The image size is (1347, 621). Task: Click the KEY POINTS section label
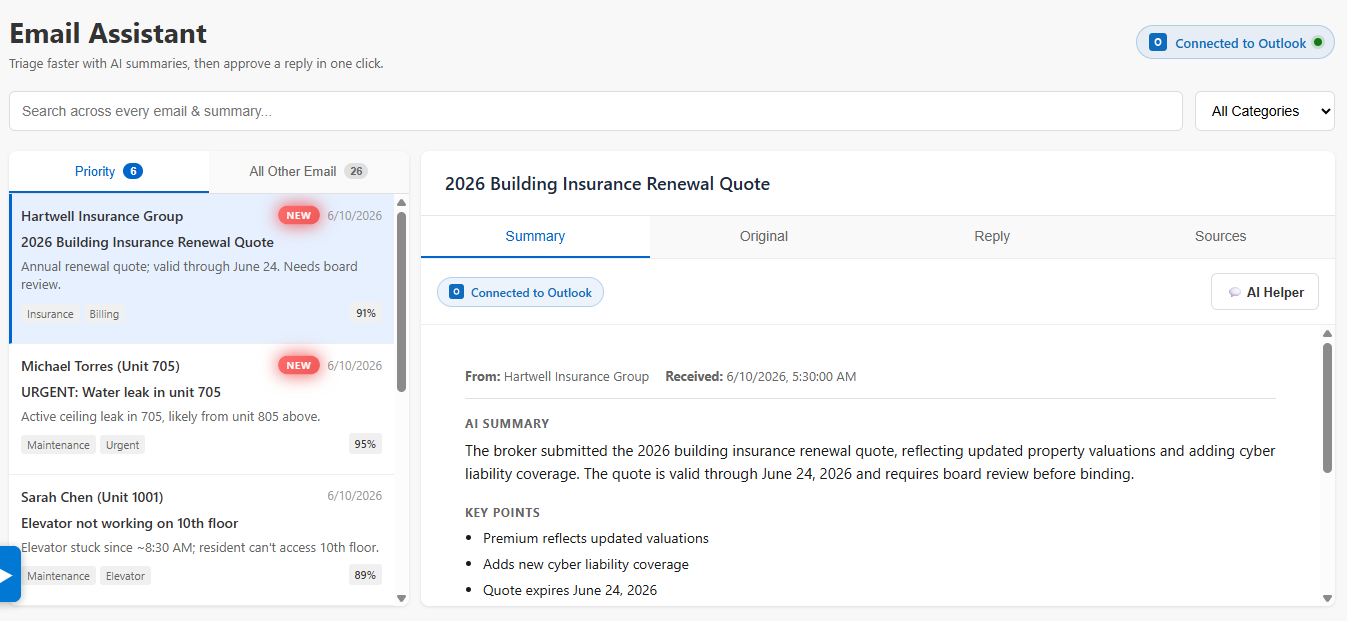coord(503,513)
